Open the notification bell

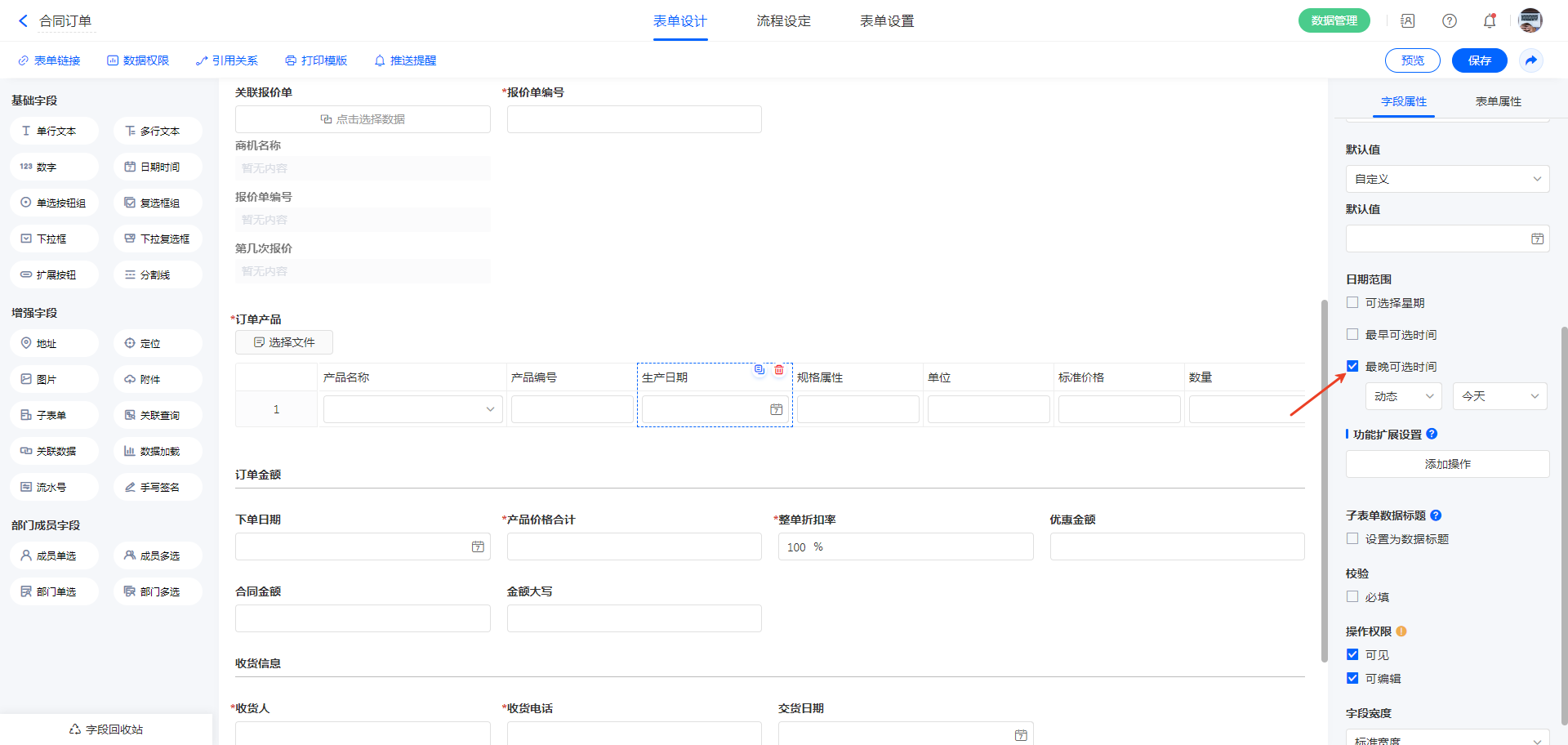pos(1490,21)
